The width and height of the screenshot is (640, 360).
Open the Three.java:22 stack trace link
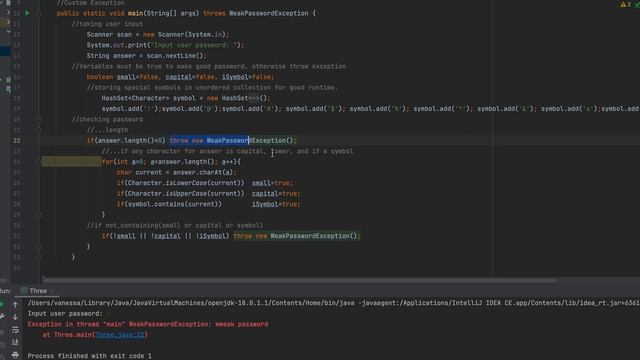click(120, 335)
